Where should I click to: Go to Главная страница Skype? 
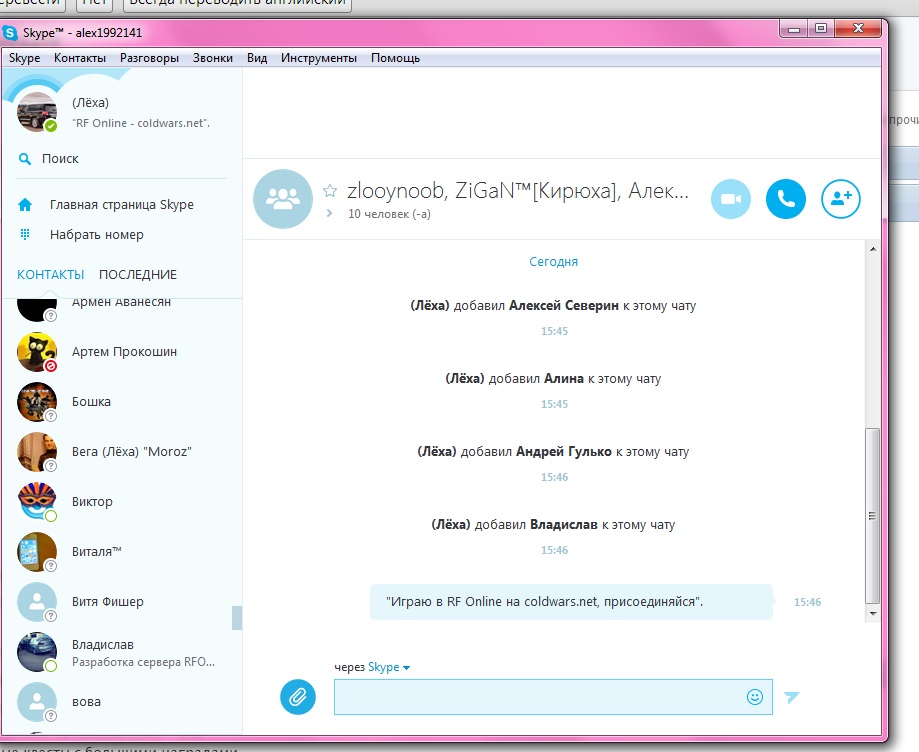click(x=121, y=205)
